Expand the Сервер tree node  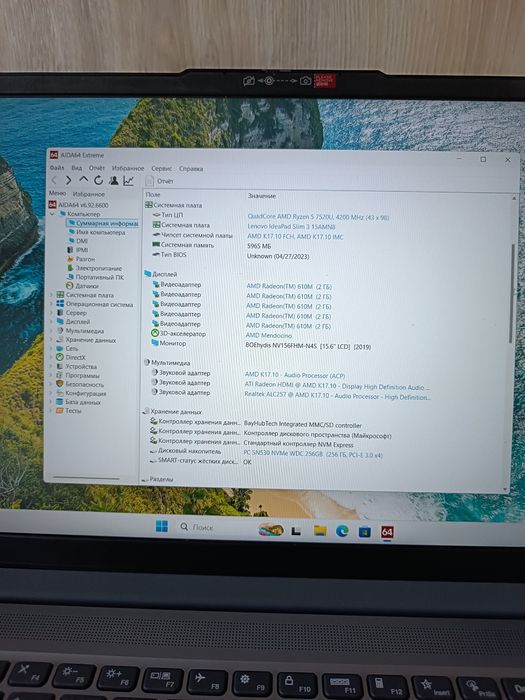(x=51, y=313)
